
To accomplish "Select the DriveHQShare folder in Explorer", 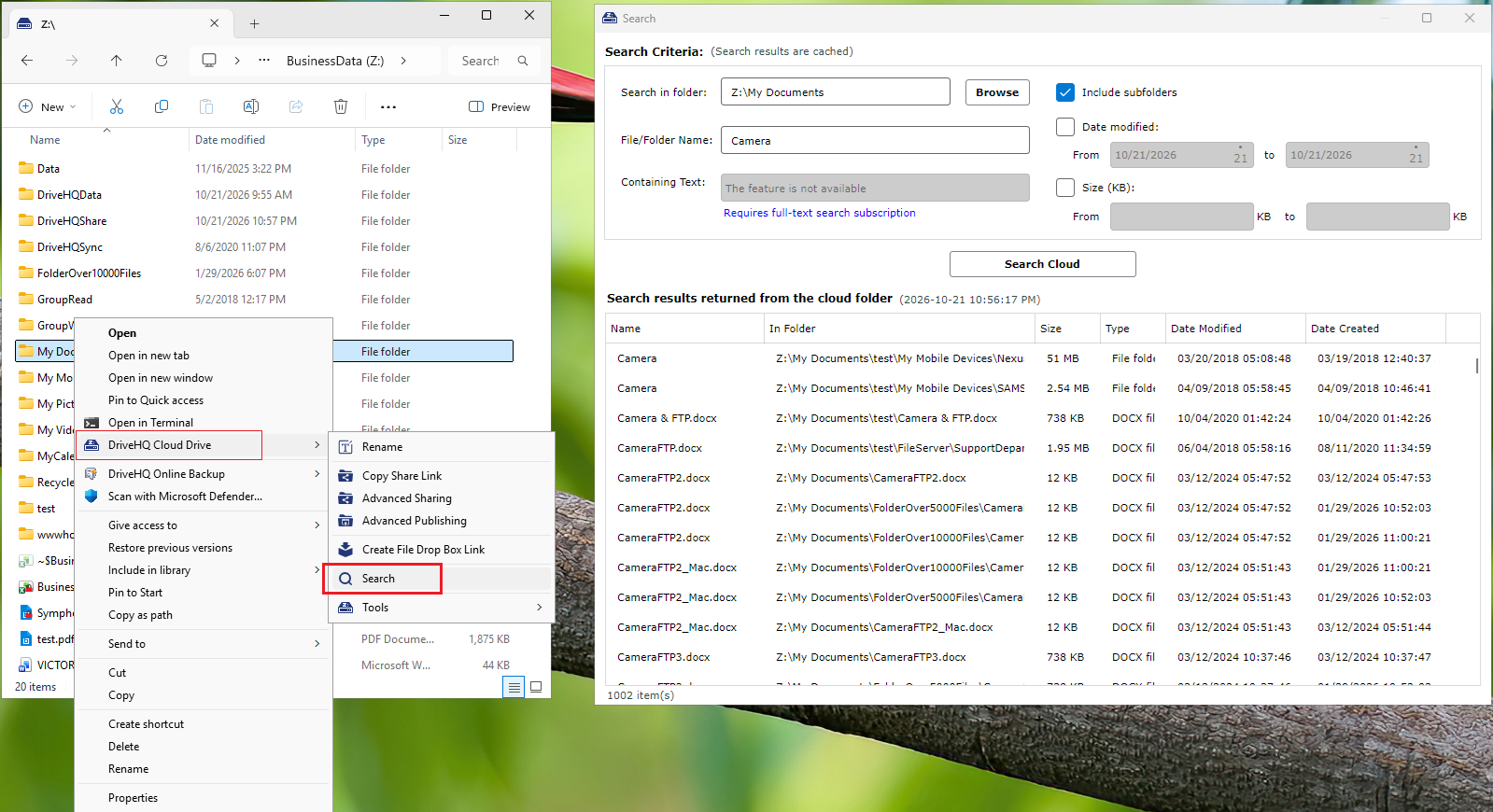I will pyautogui.click(x=71, y=221).
